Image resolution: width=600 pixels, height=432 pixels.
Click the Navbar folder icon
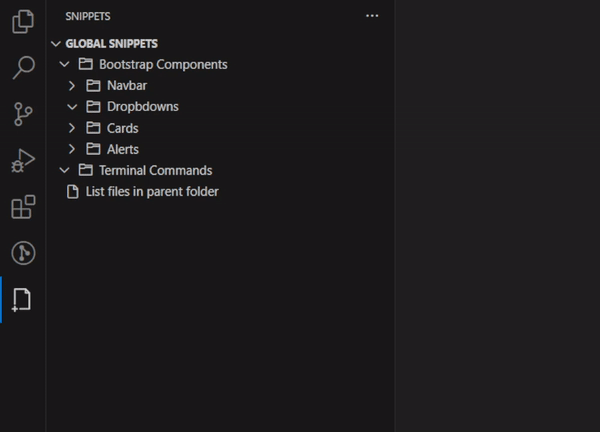pyautogui.click(x=93, y=86)
